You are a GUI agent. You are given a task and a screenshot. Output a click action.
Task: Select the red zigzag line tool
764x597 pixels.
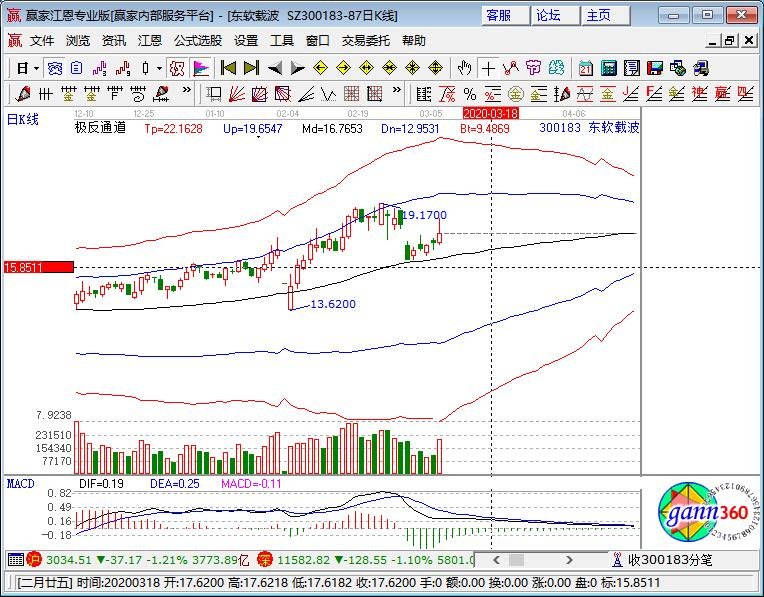[511, 68]
